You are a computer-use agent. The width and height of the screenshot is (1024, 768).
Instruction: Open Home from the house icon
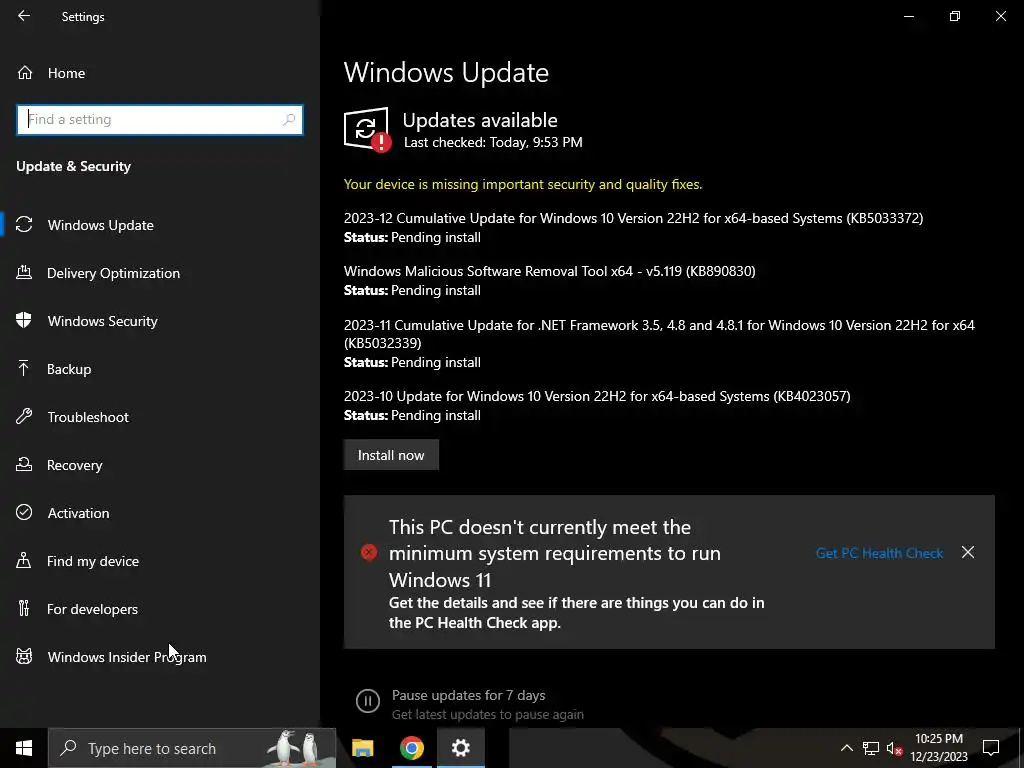[x=25, y=72]
